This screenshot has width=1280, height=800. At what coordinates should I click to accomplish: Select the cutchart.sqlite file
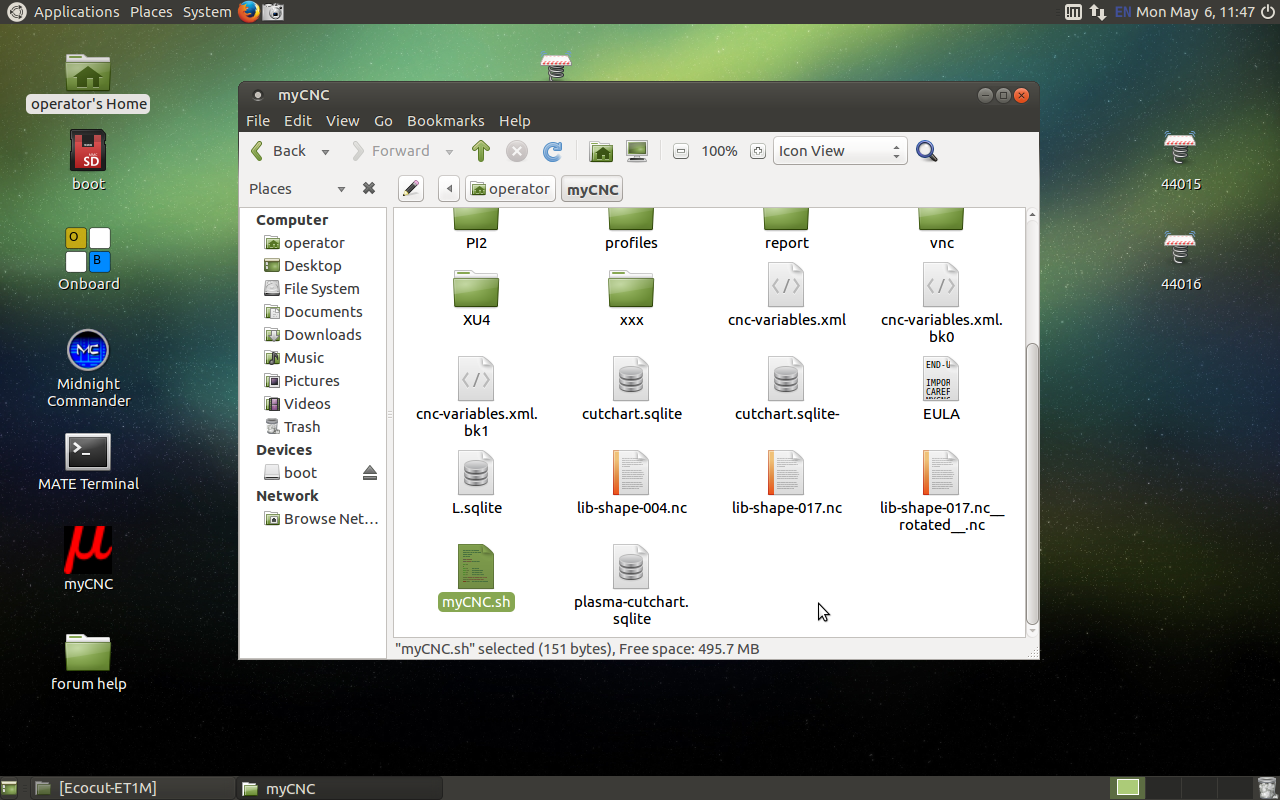click(631, 390)
